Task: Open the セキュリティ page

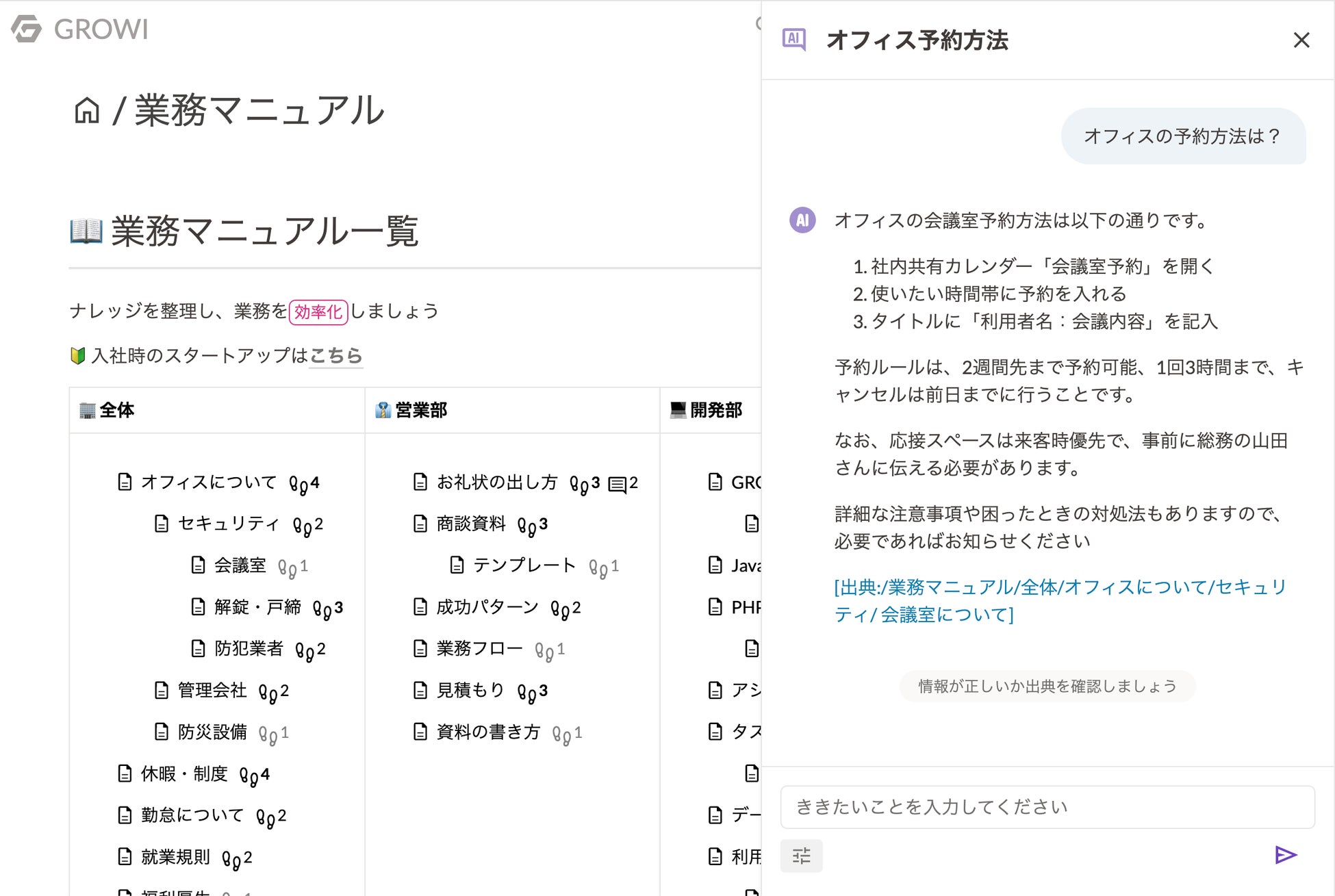Action: click(x=228, y=524)
